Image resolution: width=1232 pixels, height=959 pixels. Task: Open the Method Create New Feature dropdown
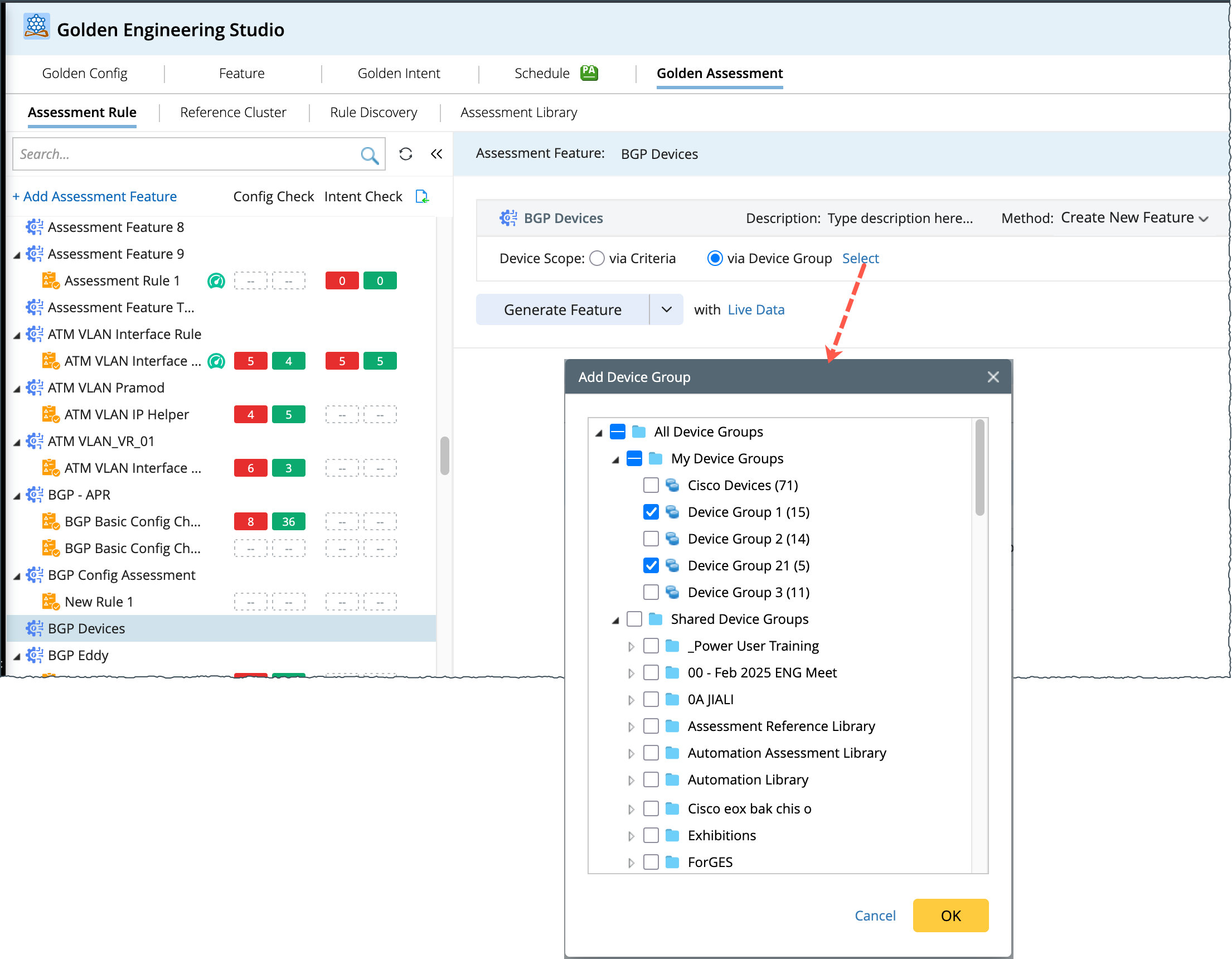[x=1134, y=219]
